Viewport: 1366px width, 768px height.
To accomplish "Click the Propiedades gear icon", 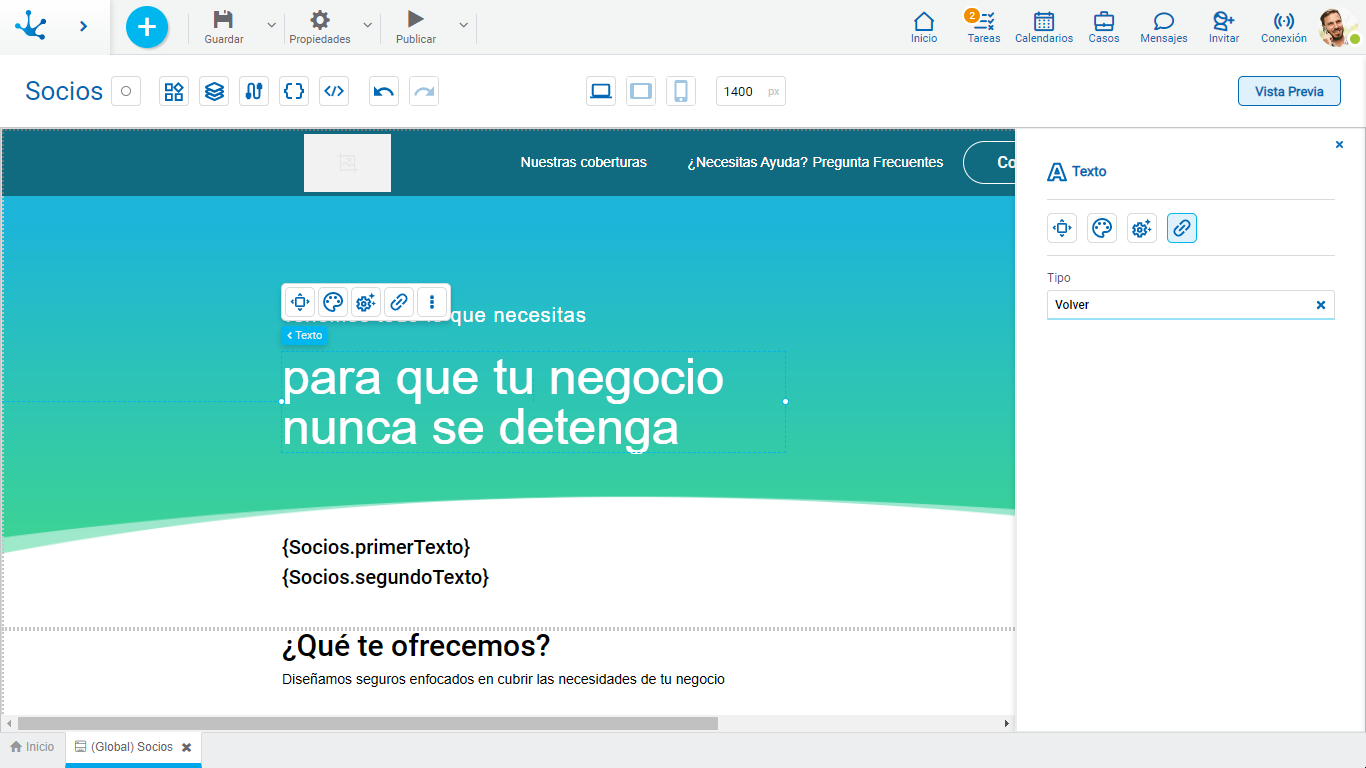I will [319, 20].
